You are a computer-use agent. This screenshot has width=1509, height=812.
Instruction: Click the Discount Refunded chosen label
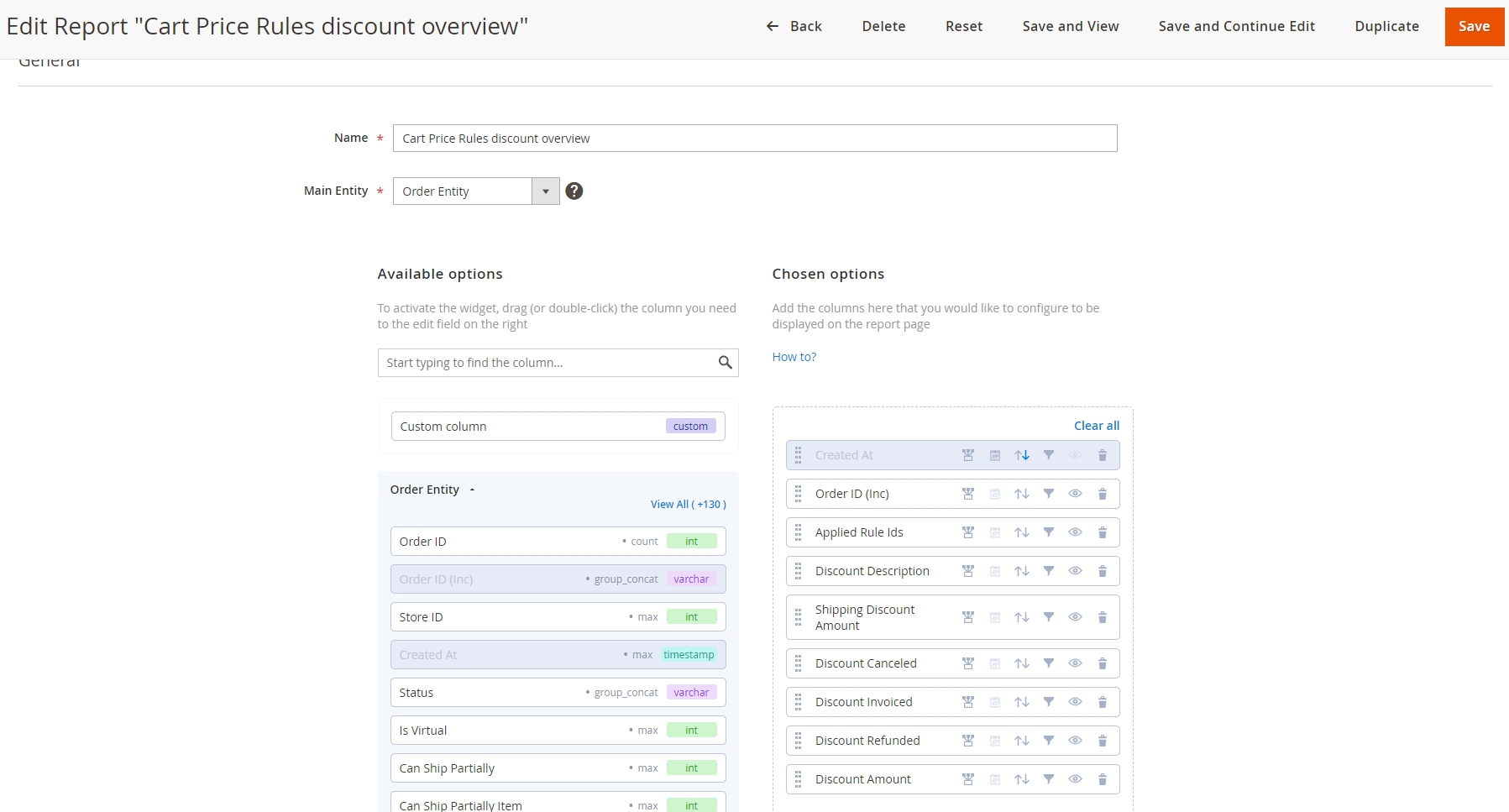coord(867,741)
